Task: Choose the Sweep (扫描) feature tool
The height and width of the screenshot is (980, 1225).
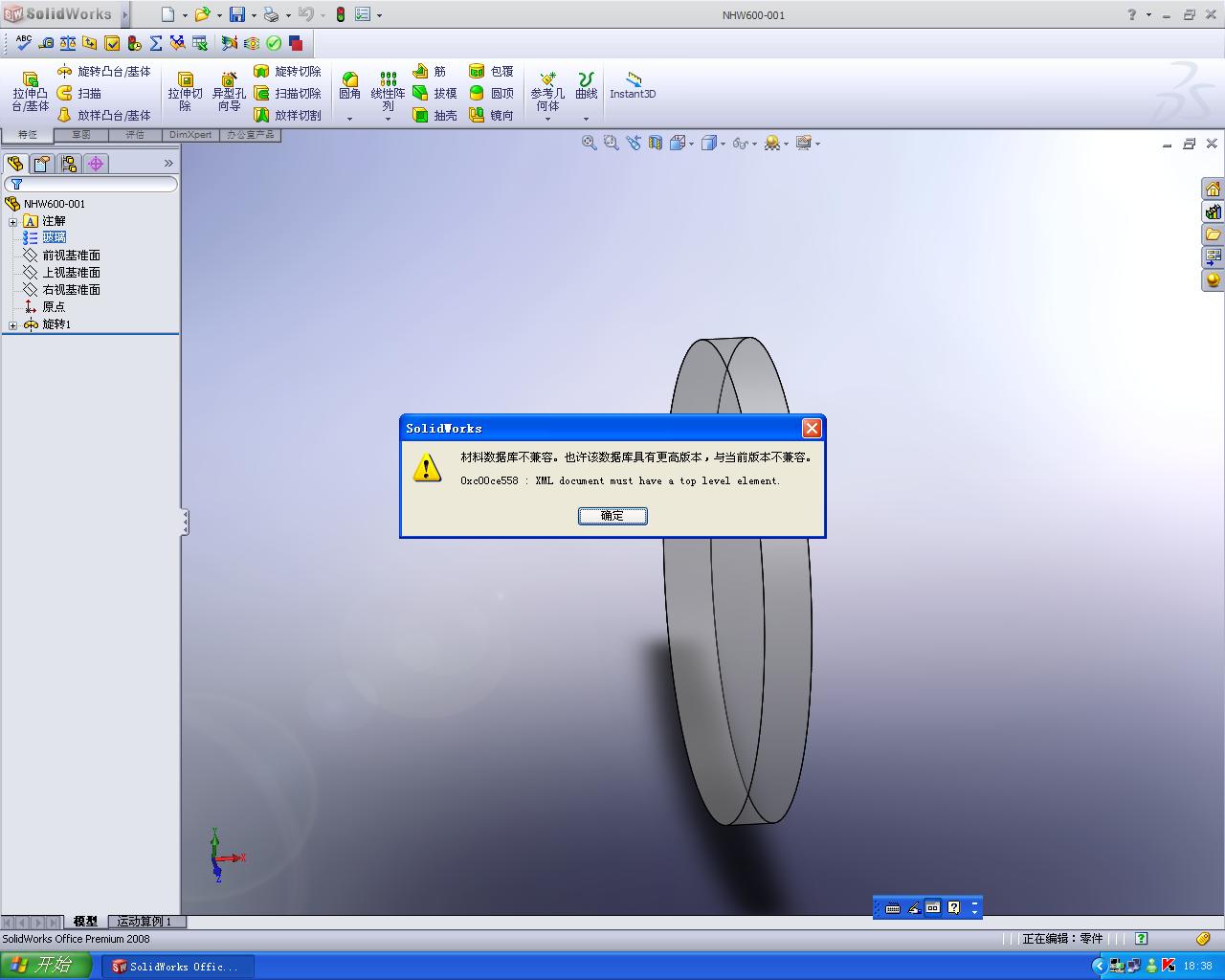Action: pyautogui.click(x=78, y=94)
